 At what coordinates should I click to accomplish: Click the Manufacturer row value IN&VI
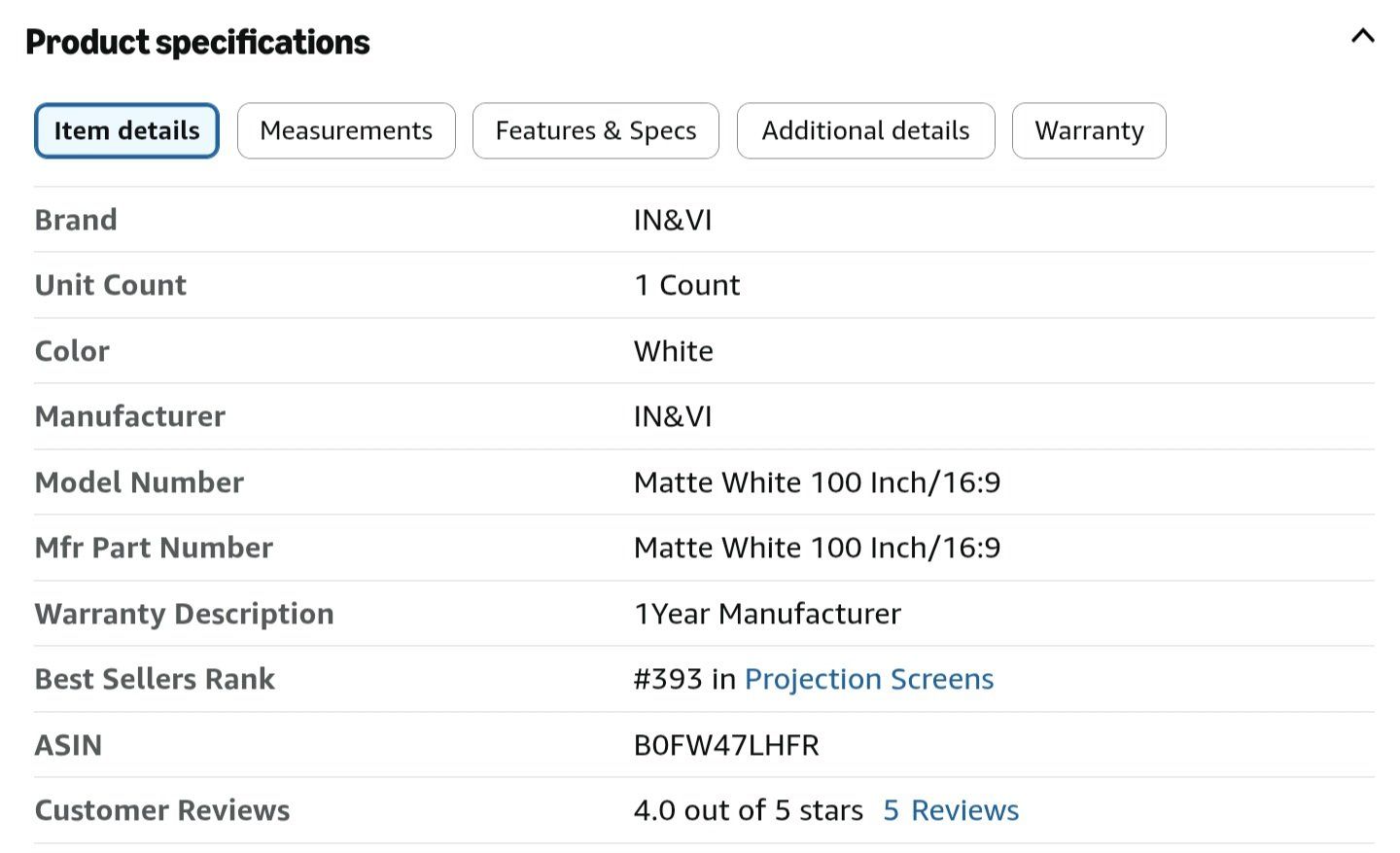pos(673,416)
